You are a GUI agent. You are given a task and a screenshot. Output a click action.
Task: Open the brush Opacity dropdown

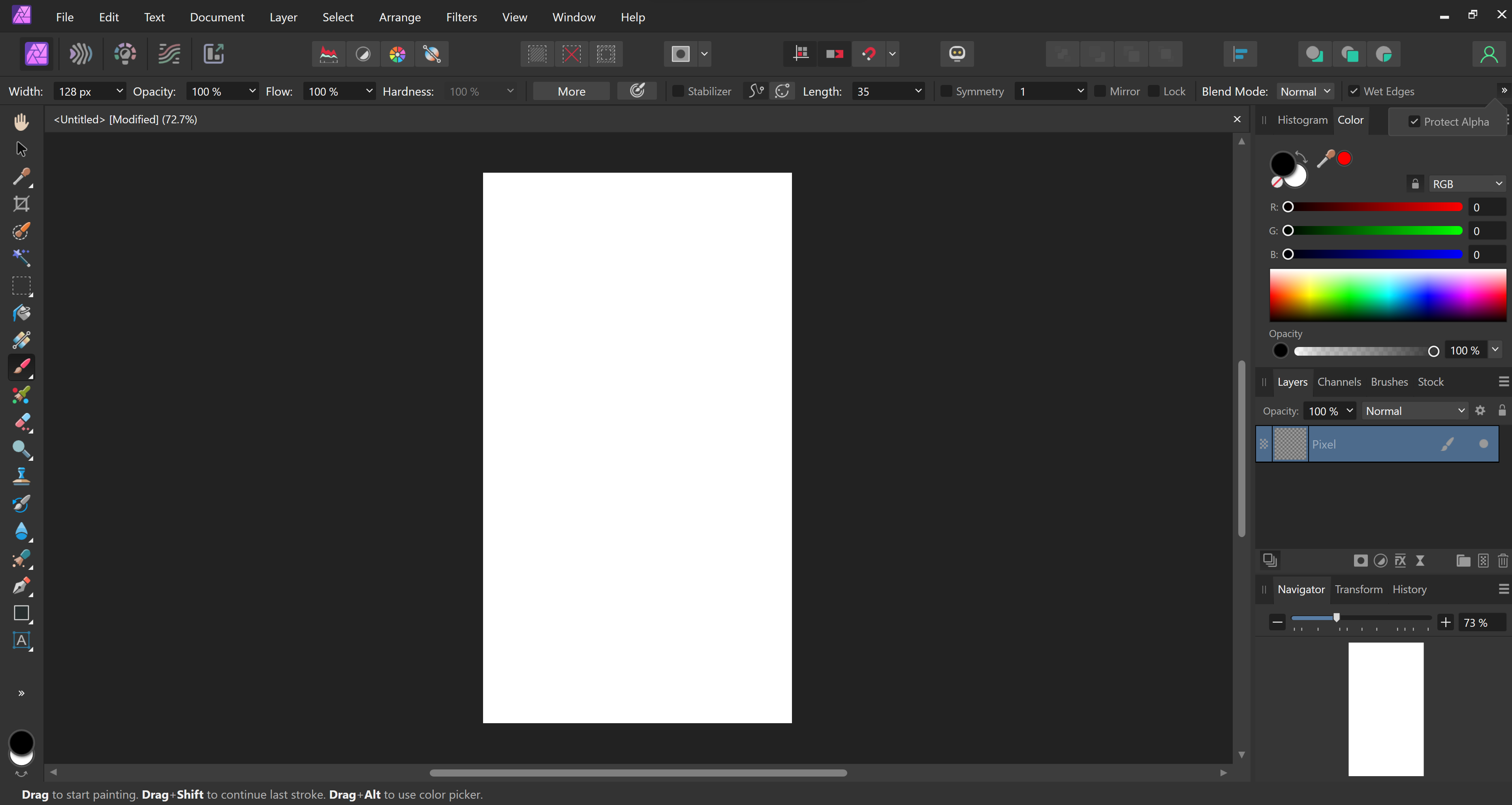pos(252,91)
